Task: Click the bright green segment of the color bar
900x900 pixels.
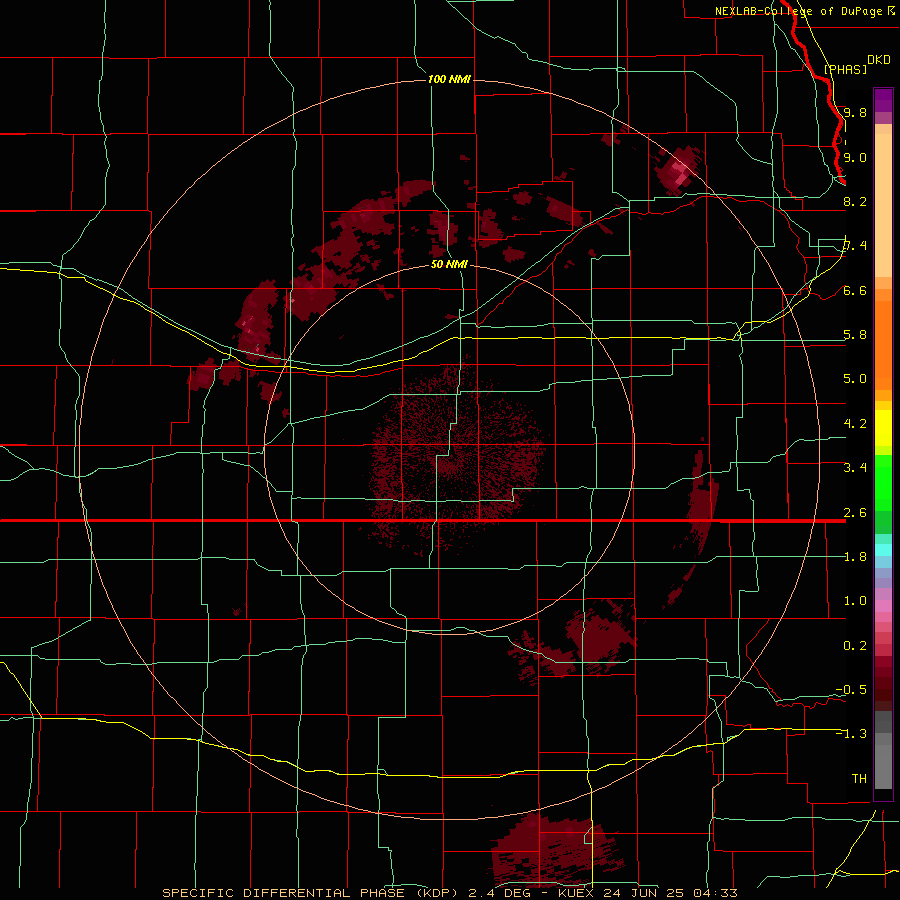Action: click(883, 483)
